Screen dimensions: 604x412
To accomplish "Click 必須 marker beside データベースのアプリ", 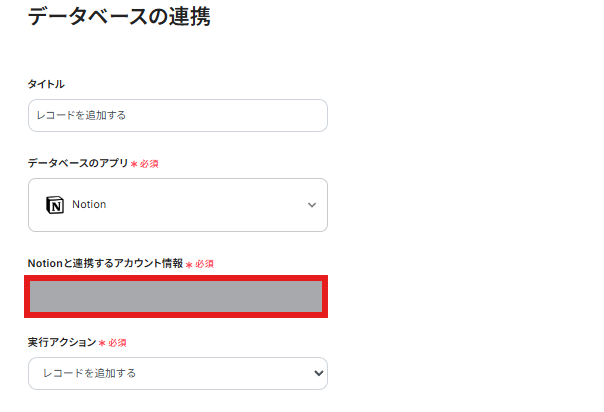I will [x=149, y=163].
